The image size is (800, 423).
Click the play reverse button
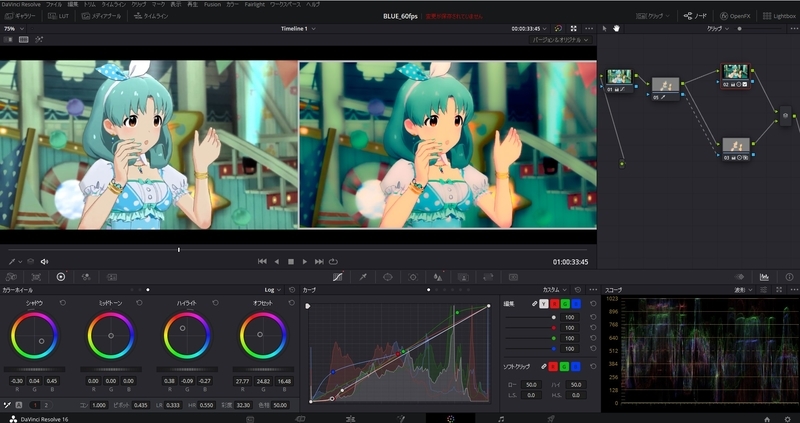click(x=277, y=262)
